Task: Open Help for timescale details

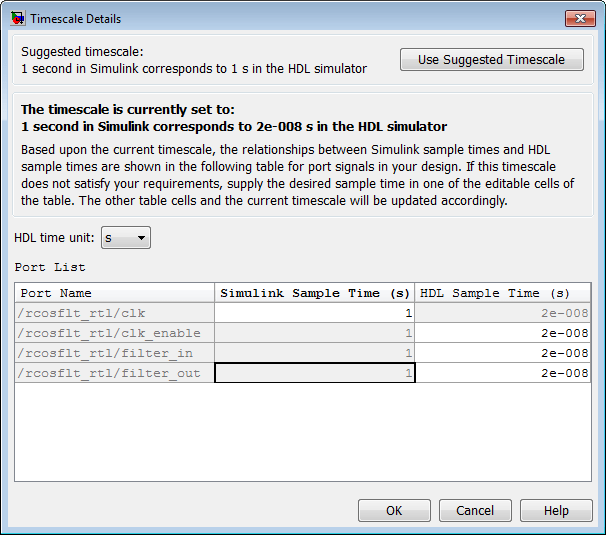Action: tap(556, 510)
